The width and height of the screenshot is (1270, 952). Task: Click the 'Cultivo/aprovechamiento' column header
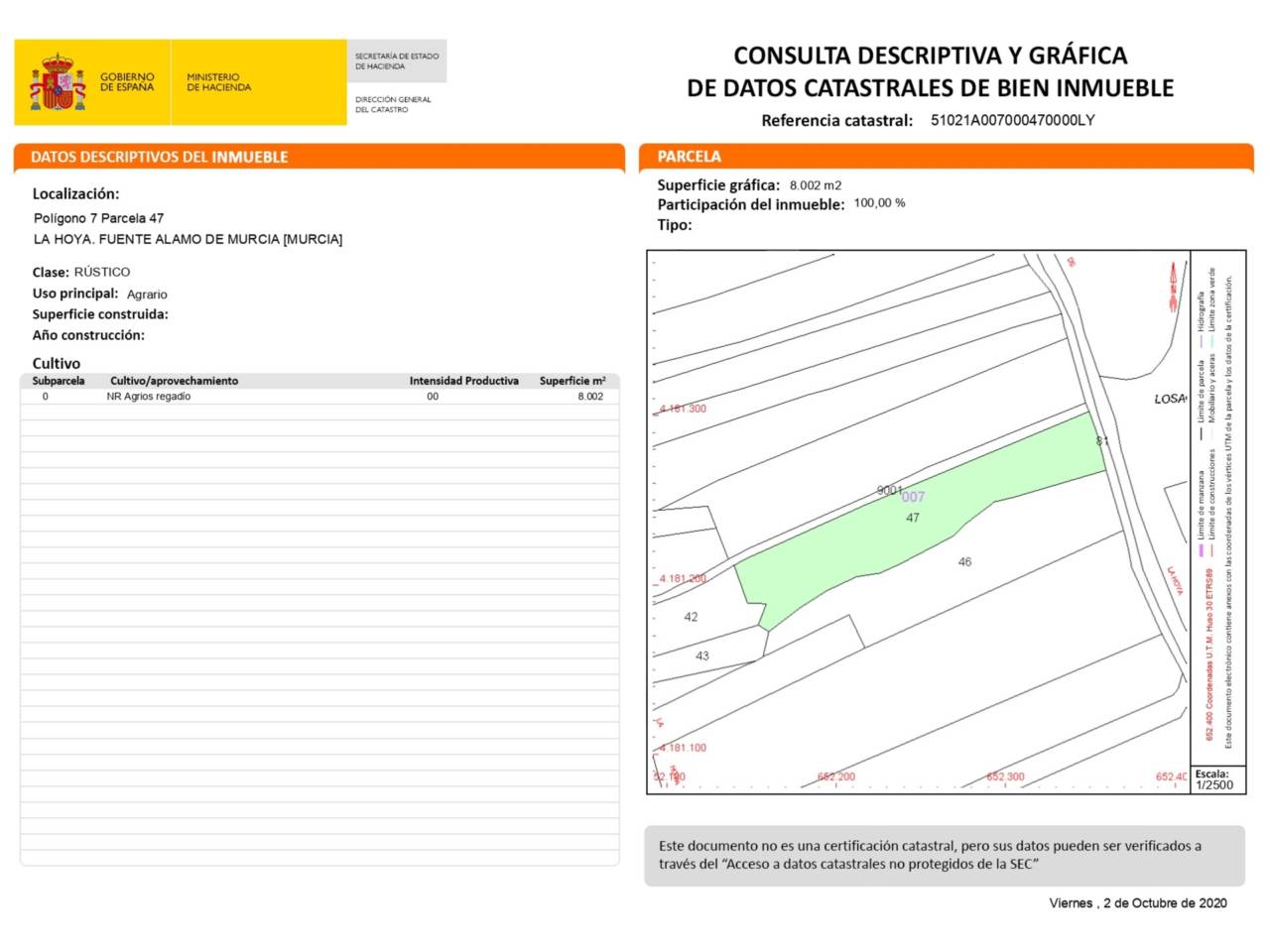(x=175, y=381)
